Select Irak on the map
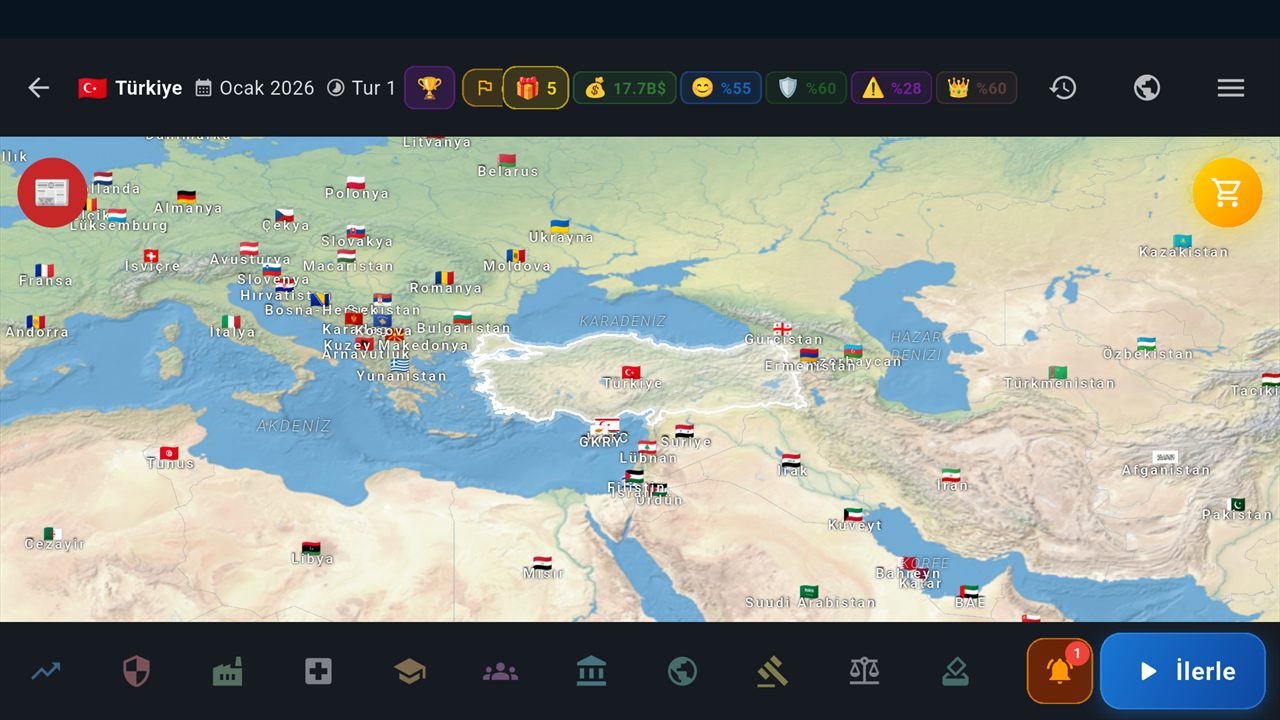The image size is (1280, 720). (792, 465)
